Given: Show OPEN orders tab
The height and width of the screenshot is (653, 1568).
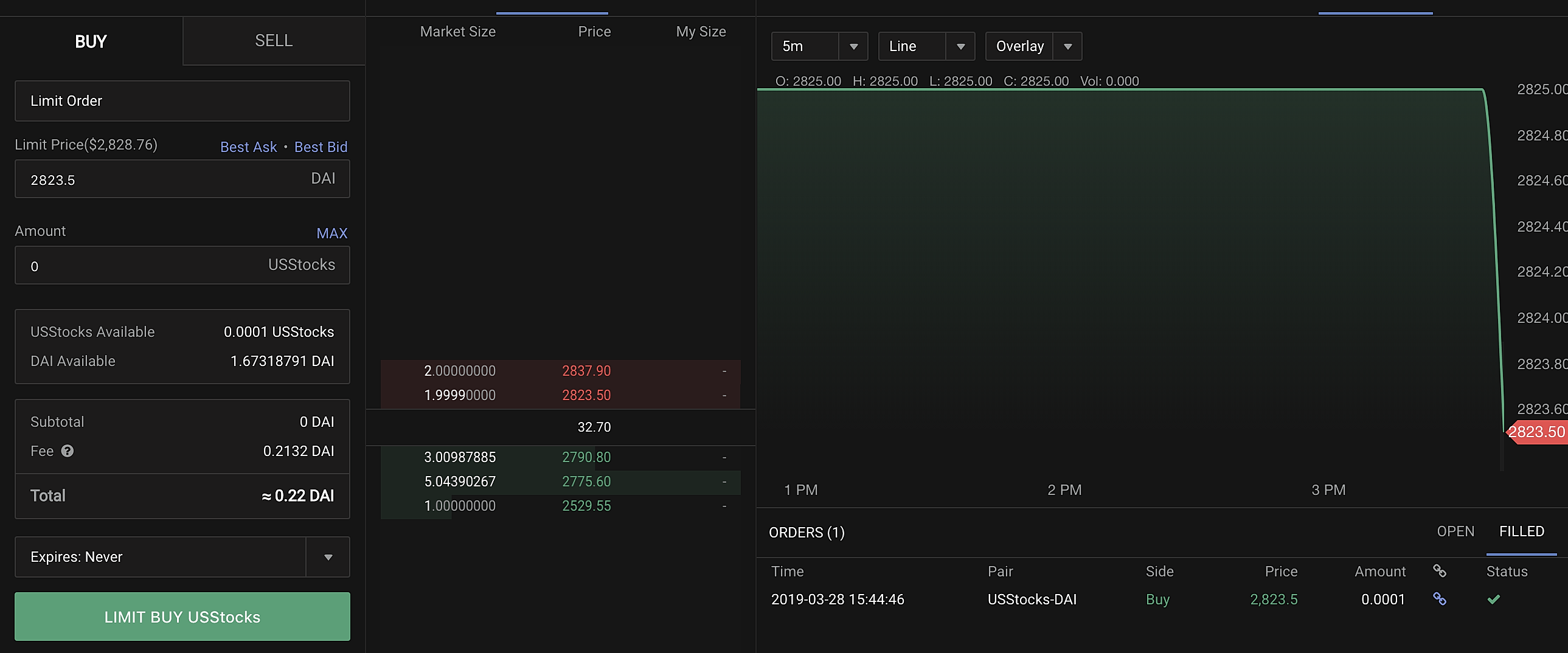Looking at the screenshot, I should pyautogui.click(x=1455, y=531).
